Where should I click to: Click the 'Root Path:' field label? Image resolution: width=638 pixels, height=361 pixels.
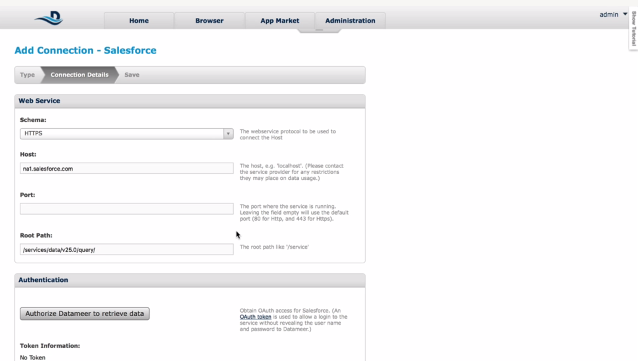click(x=36, y=235)
